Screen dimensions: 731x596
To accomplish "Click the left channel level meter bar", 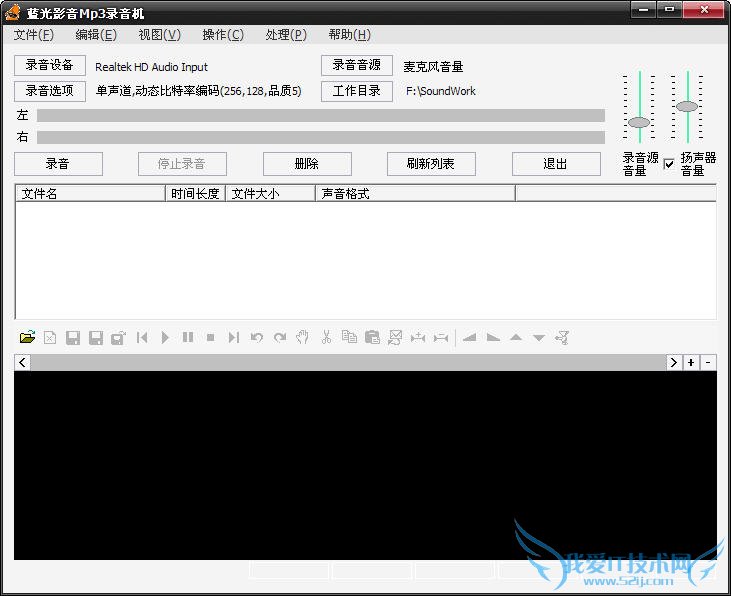I will pos(321,115).
